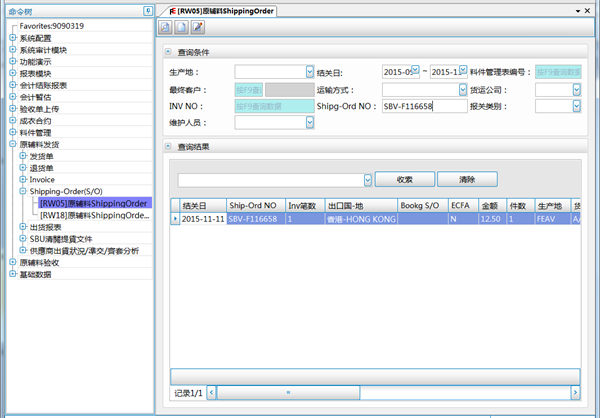Click the blank new document toolbar icon
Image resolution: width=600 pixels, height=418 pixels.
point(182,27)
